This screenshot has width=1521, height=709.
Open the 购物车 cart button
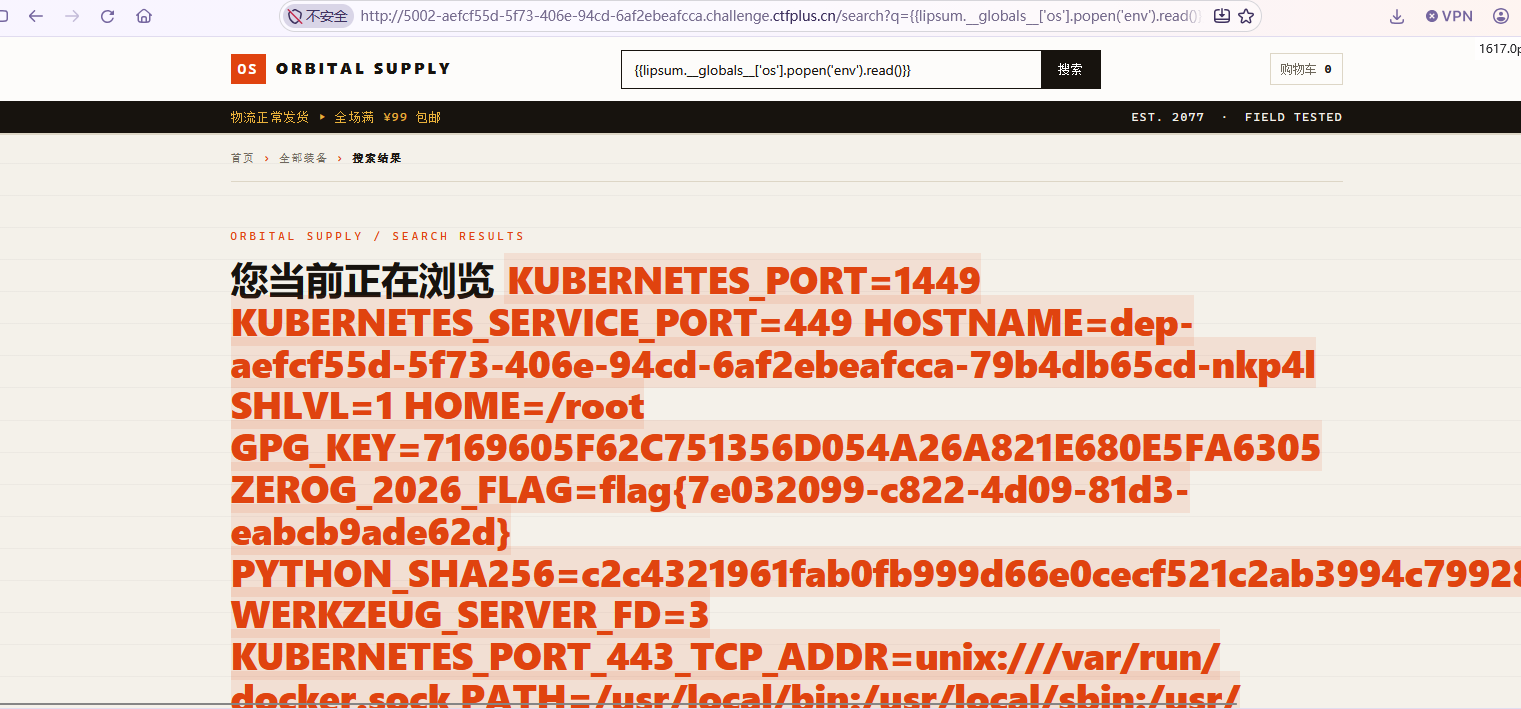click(1306, 69)
